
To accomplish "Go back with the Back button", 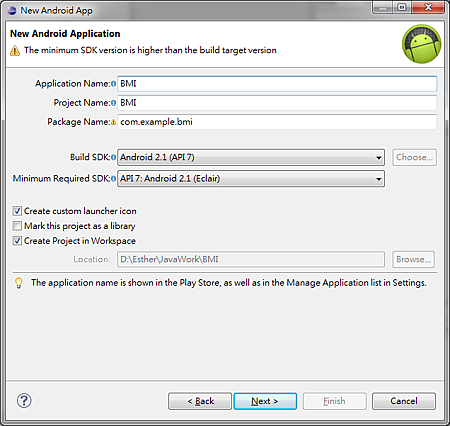I will (x=200, y=401).
